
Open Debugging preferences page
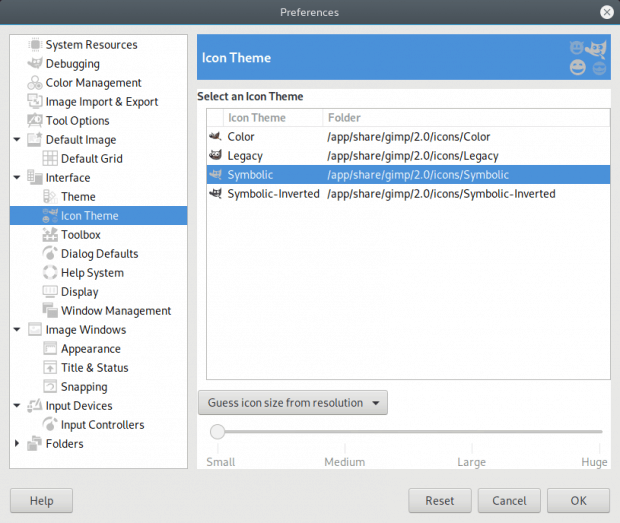coord(73,64)
